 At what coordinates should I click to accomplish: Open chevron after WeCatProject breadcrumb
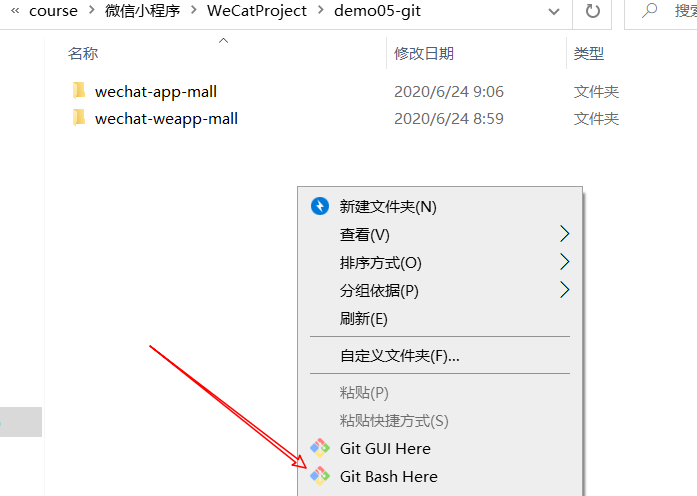click(320, 10)
